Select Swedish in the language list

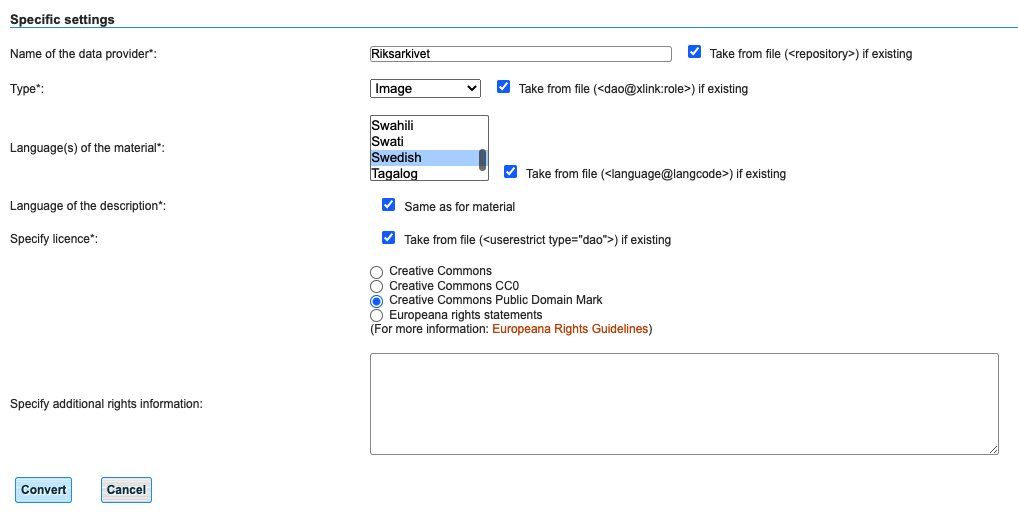pos(425,158)
